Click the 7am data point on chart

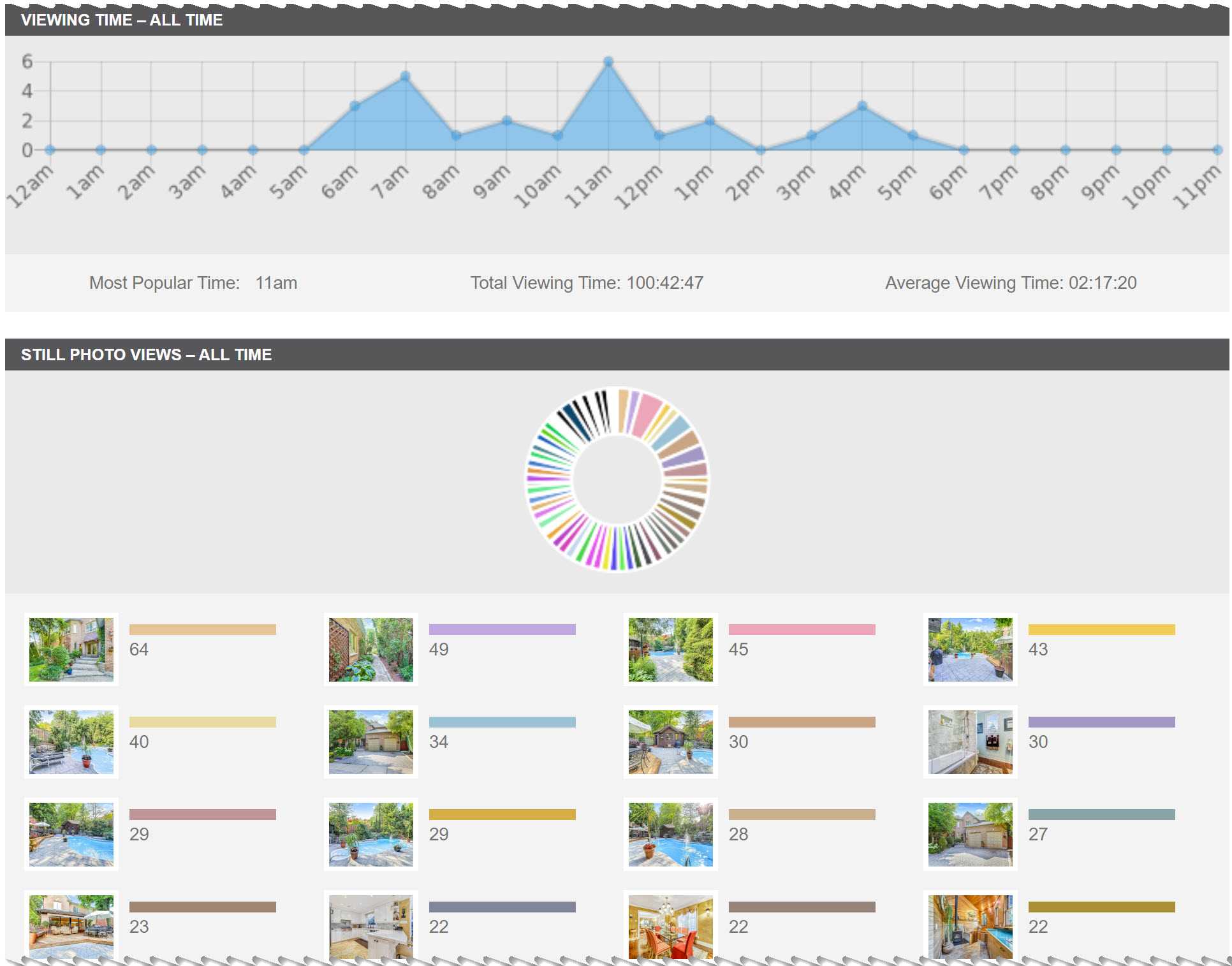click(406, 77)
